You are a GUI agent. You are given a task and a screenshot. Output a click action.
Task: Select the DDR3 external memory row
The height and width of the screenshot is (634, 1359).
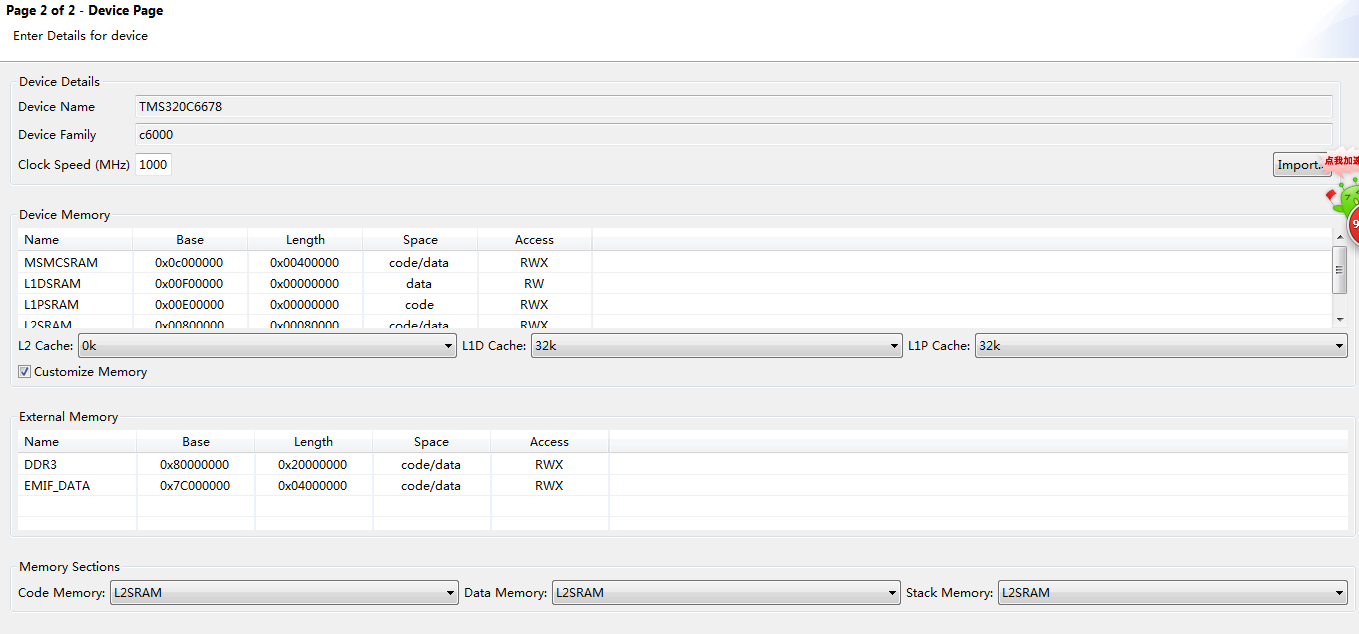click(683, 465)
